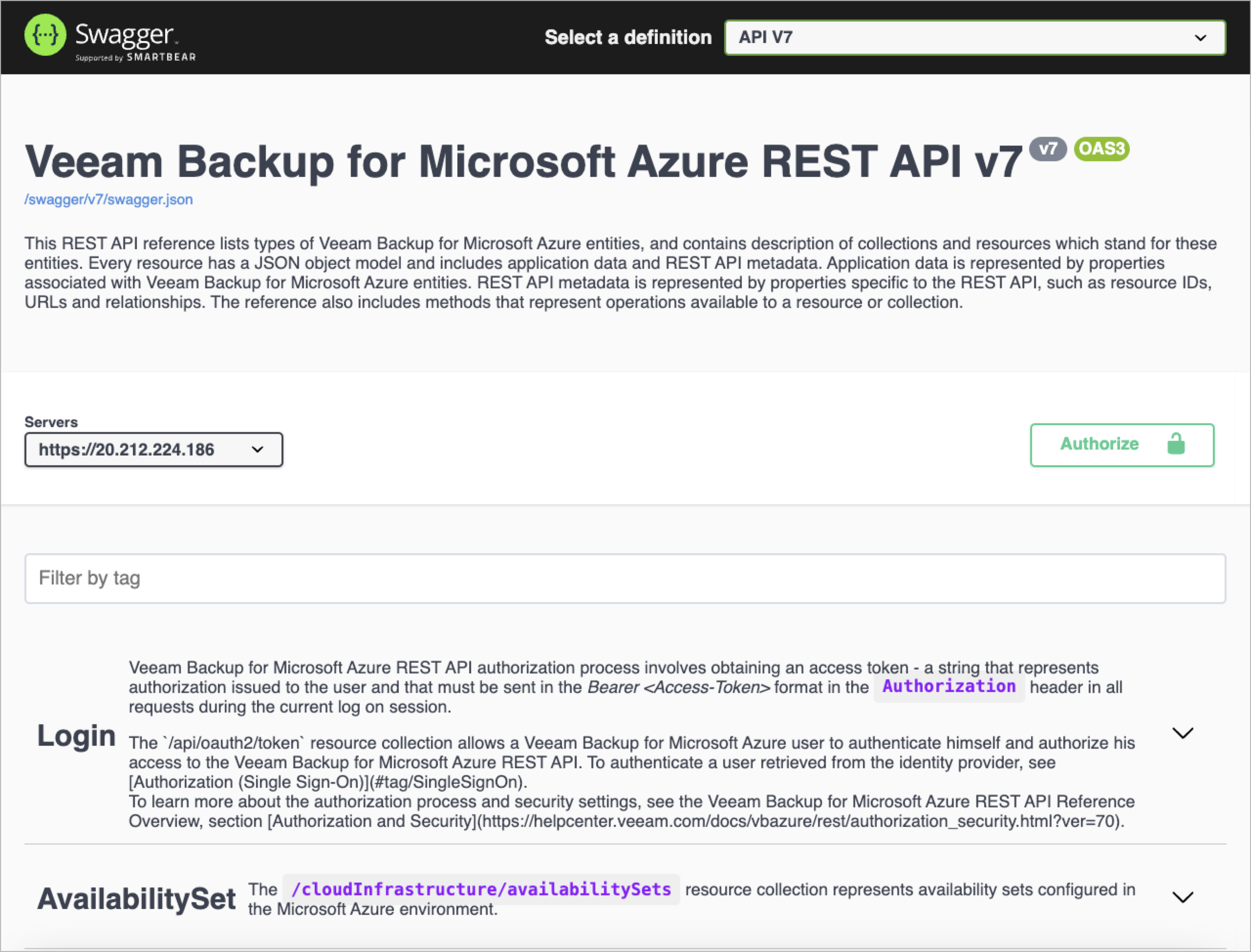Click the Authorization code label
Image resolution: width=1251 pixels, height=952 pixels.
949,686
